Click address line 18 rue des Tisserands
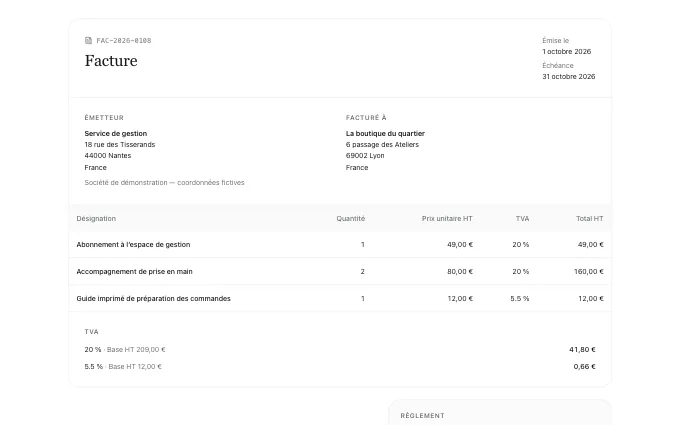Screen dimensions: 680x425 120,144
